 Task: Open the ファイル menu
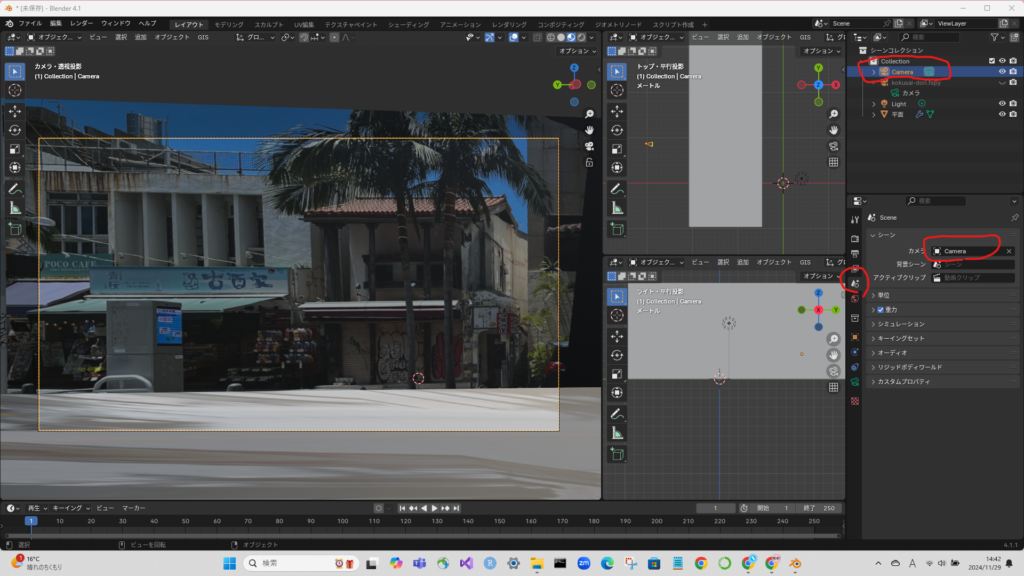pos(30,23)
